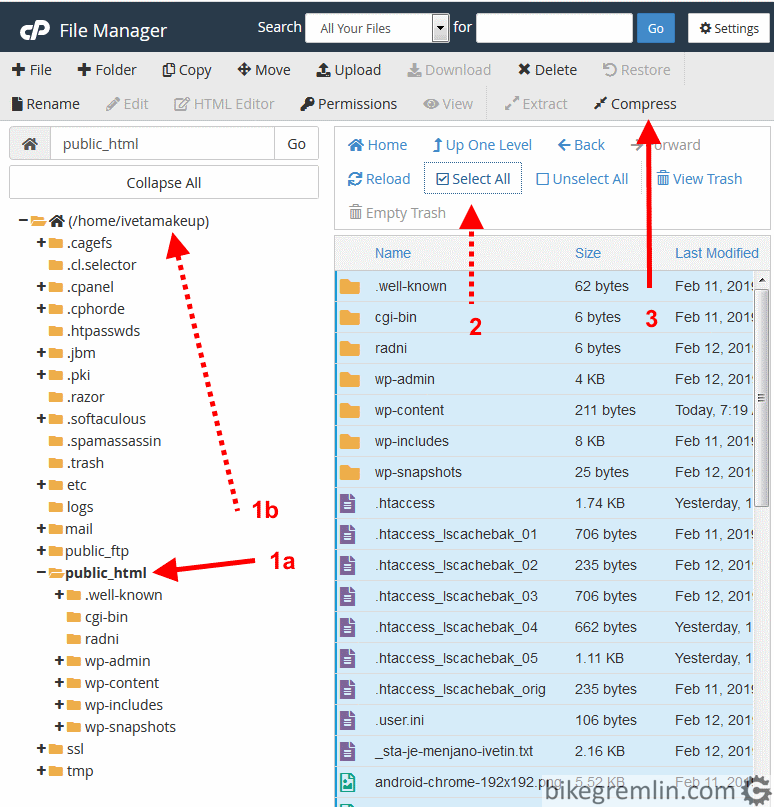Compress the selected files
774x807 pixels.
point(635,104)
